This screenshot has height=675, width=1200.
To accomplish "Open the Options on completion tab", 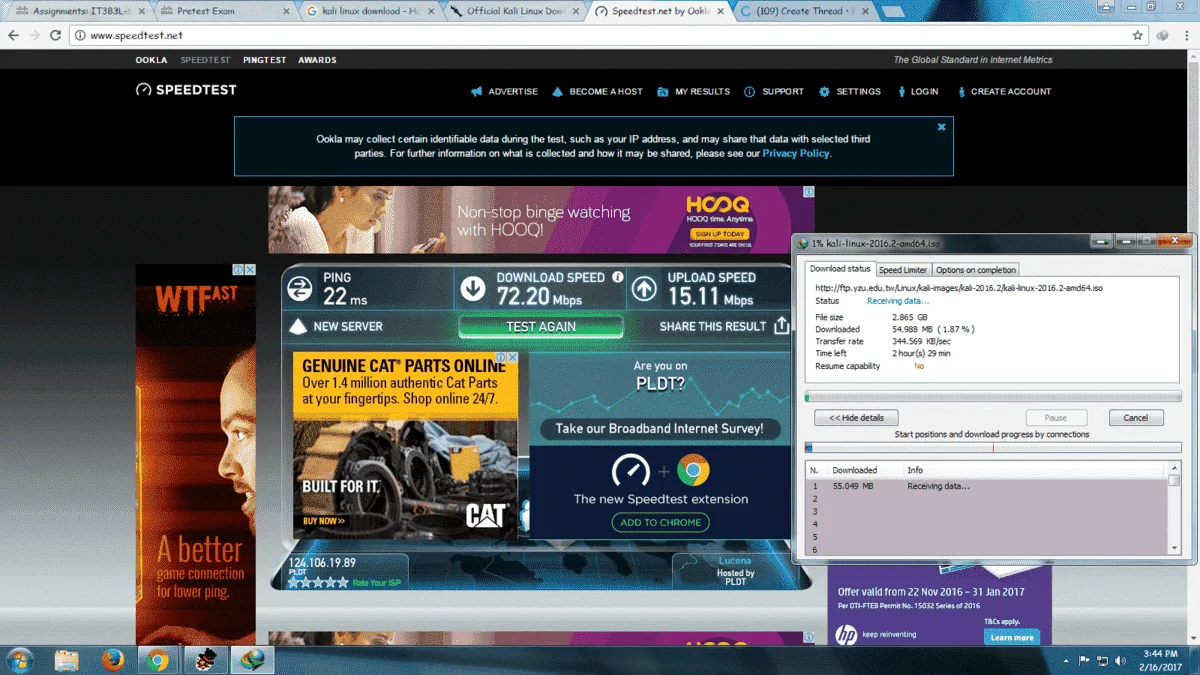I will (x=976, y=270).
